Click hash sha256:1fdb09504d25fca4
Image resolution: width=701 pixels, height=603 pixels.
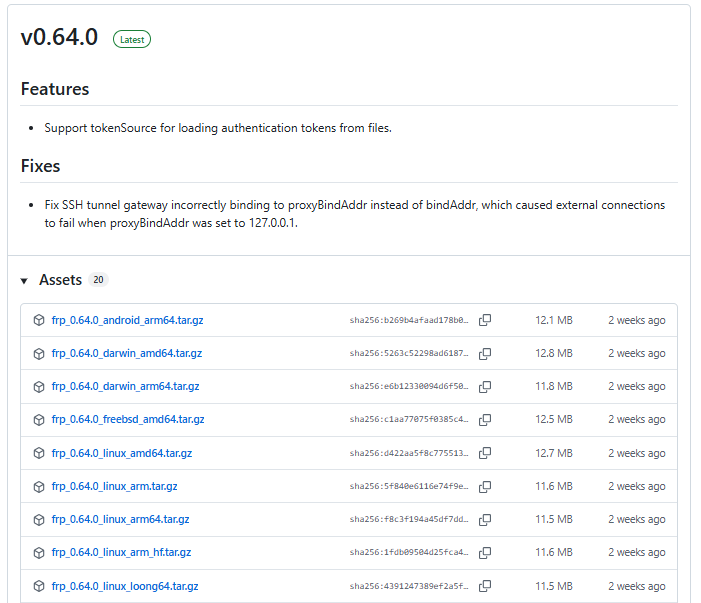(x=409, y=552)
